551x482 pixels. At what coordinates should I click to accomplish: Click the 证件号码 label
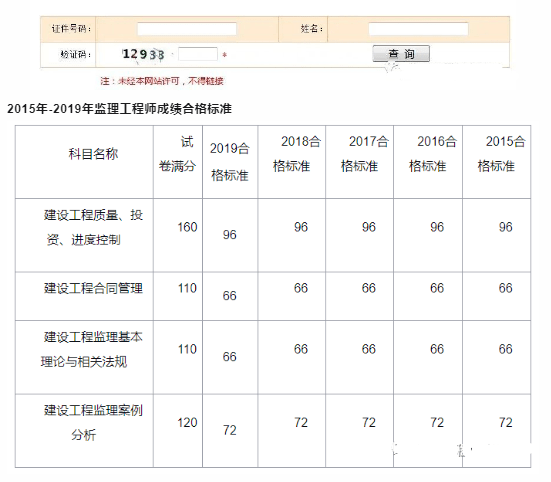pos(71,28)
